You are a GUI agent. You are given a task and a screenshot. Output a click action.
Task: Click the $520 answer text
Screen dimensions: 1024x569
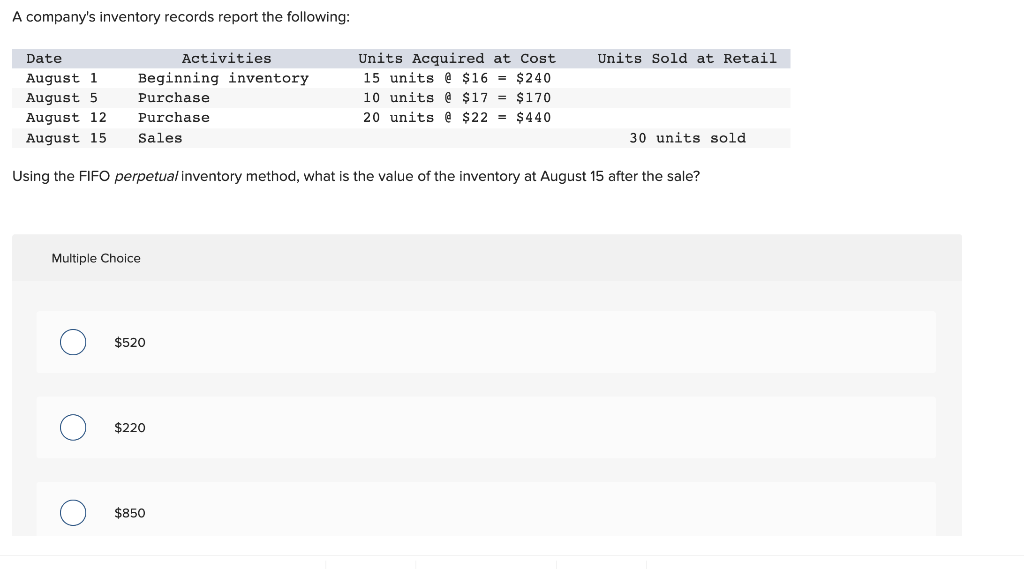point(130,342)
